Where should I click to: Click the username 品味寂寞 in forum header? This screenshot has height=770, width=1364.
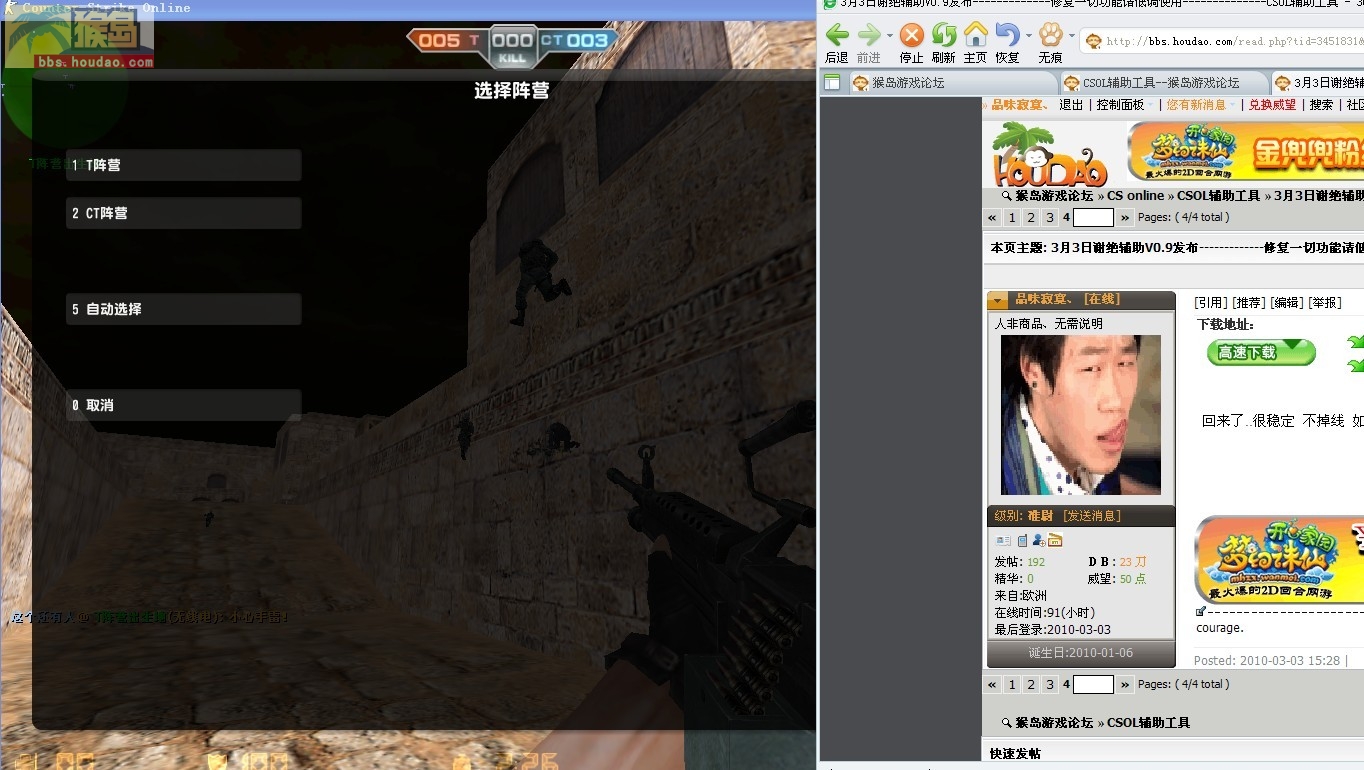1021,105
